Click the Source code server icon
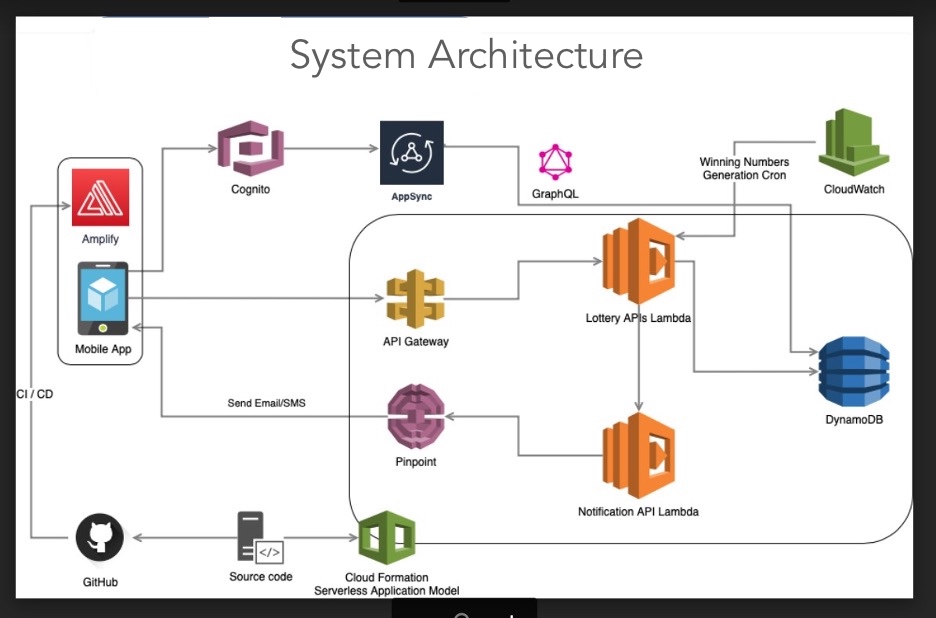The image size is (936, 618). click(260, 537)
